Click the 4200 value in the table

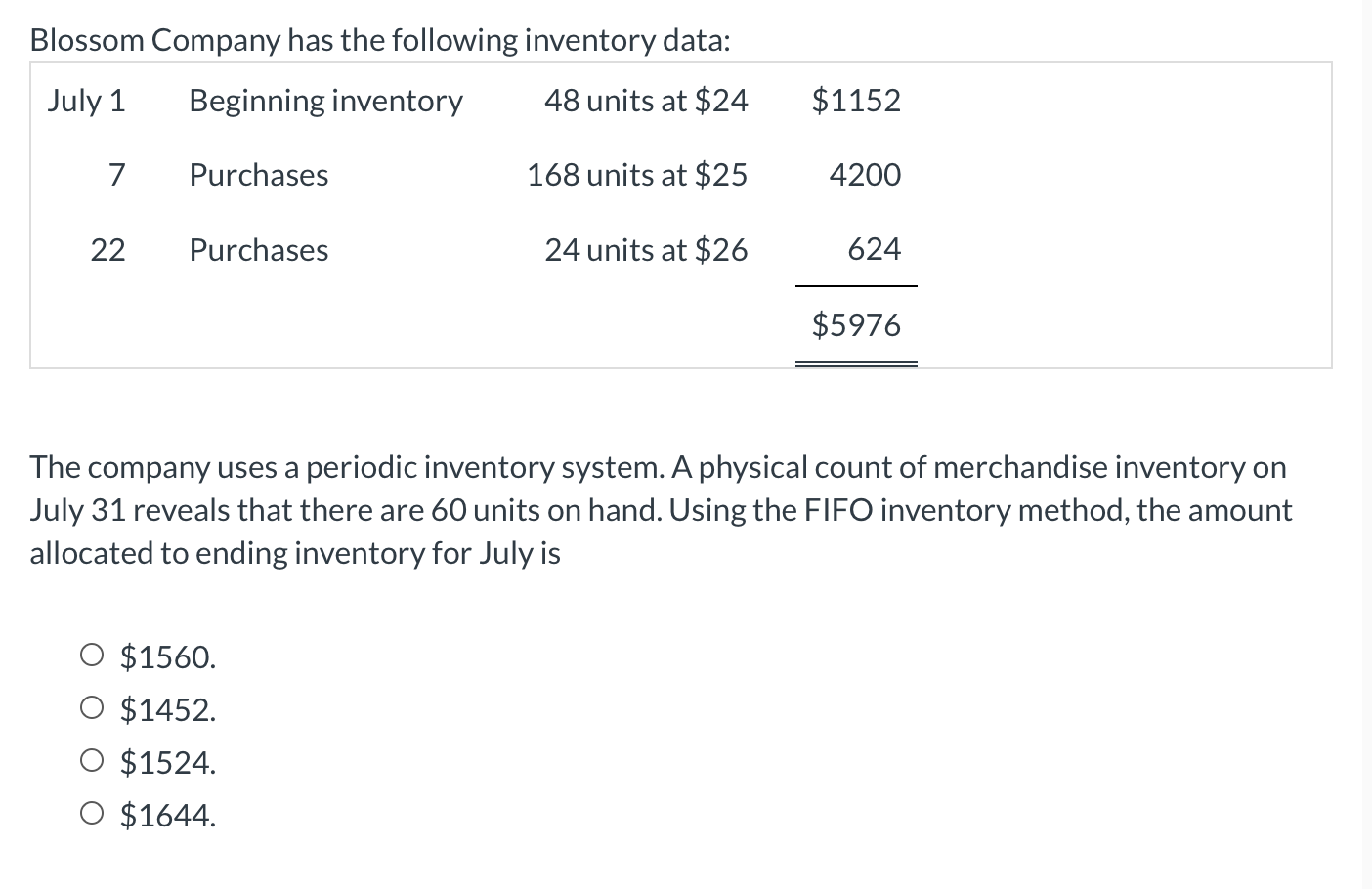click(x=865, y=175)
